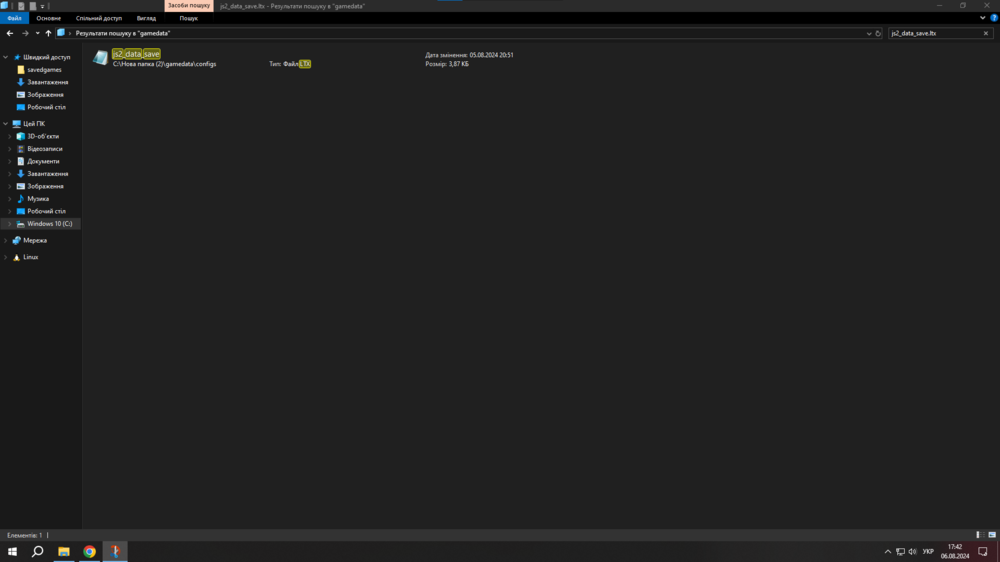Expand the ribbon with the chevron

[x=982, y=18]
